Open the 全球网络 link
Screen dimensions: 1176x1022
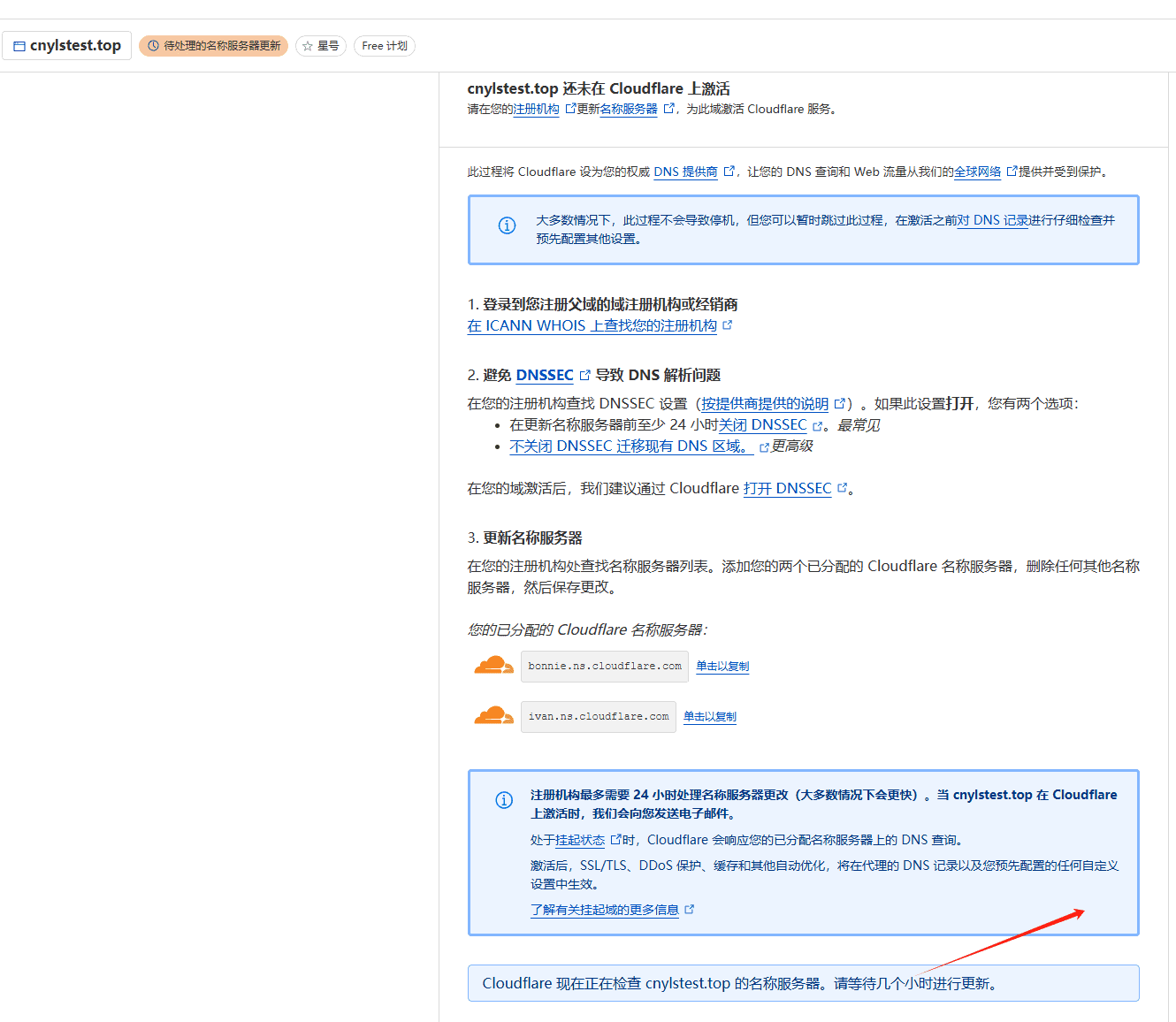coord(976,172)
